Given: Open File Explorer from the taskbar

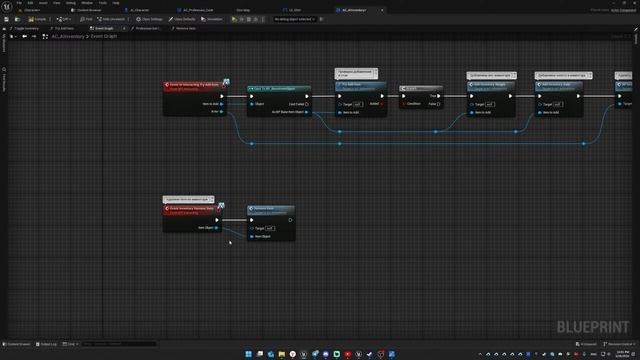Looking at the screenshot, I should 282,354.
